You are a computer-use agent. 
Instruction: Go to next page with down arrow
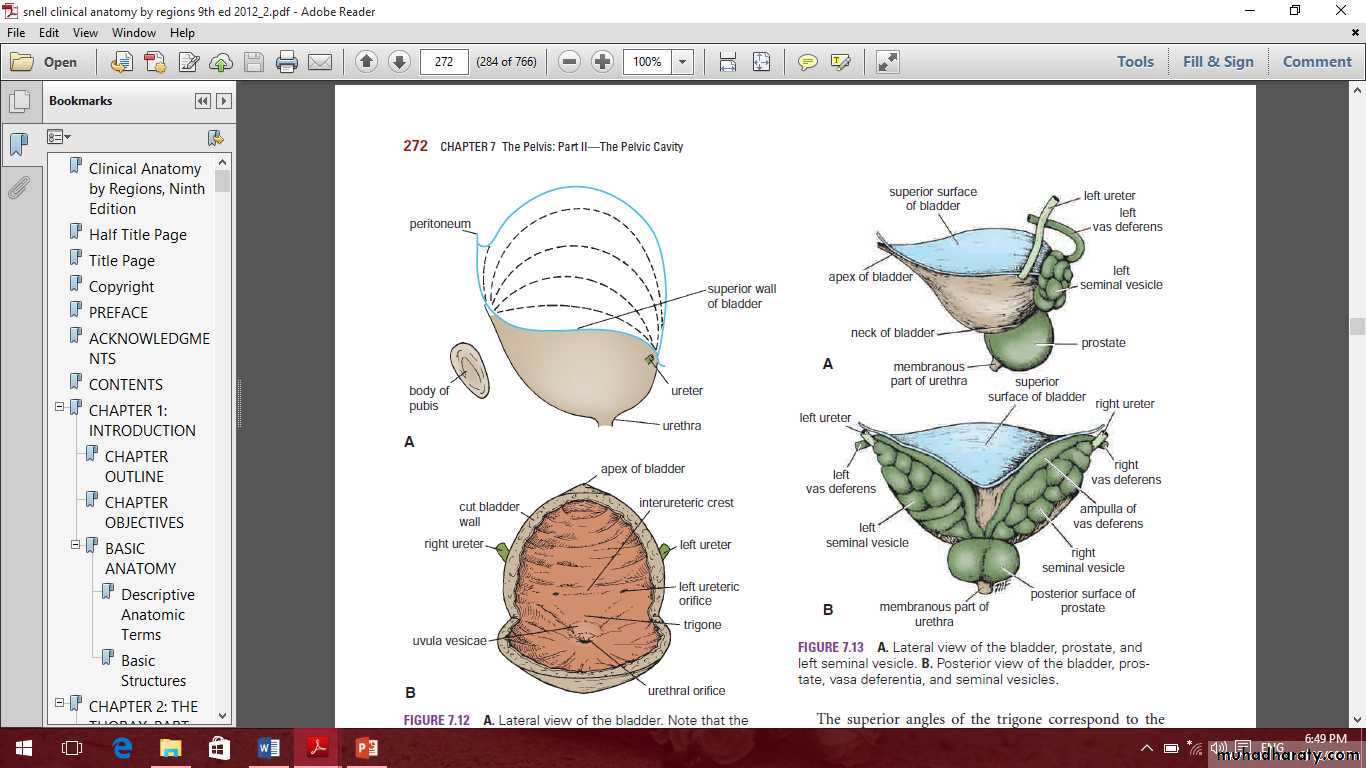coord(399,62)
